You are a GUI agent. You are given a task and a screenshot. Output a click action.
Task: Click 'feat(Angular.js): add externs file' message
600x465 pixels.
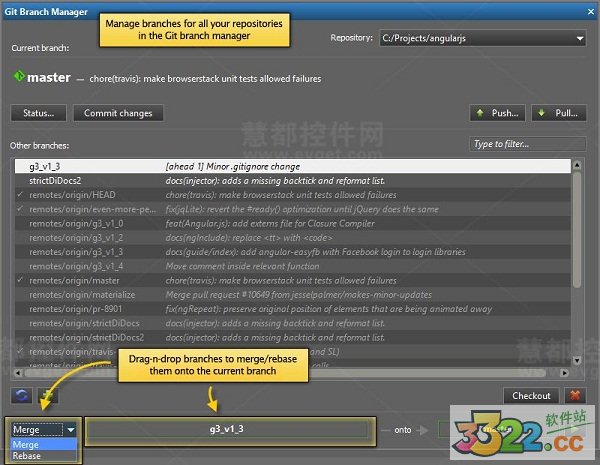(270, 224)
